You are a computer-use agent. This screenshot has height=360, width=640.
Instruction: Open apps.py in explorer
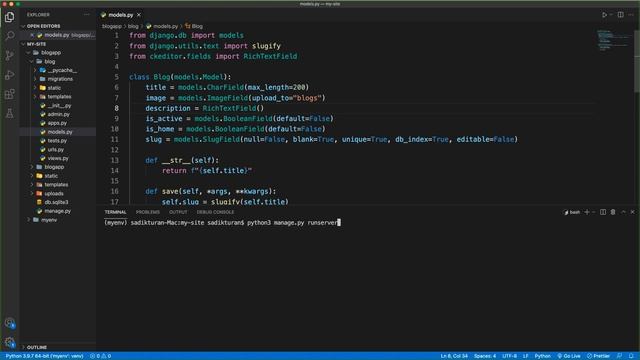(x=57, y=123)
